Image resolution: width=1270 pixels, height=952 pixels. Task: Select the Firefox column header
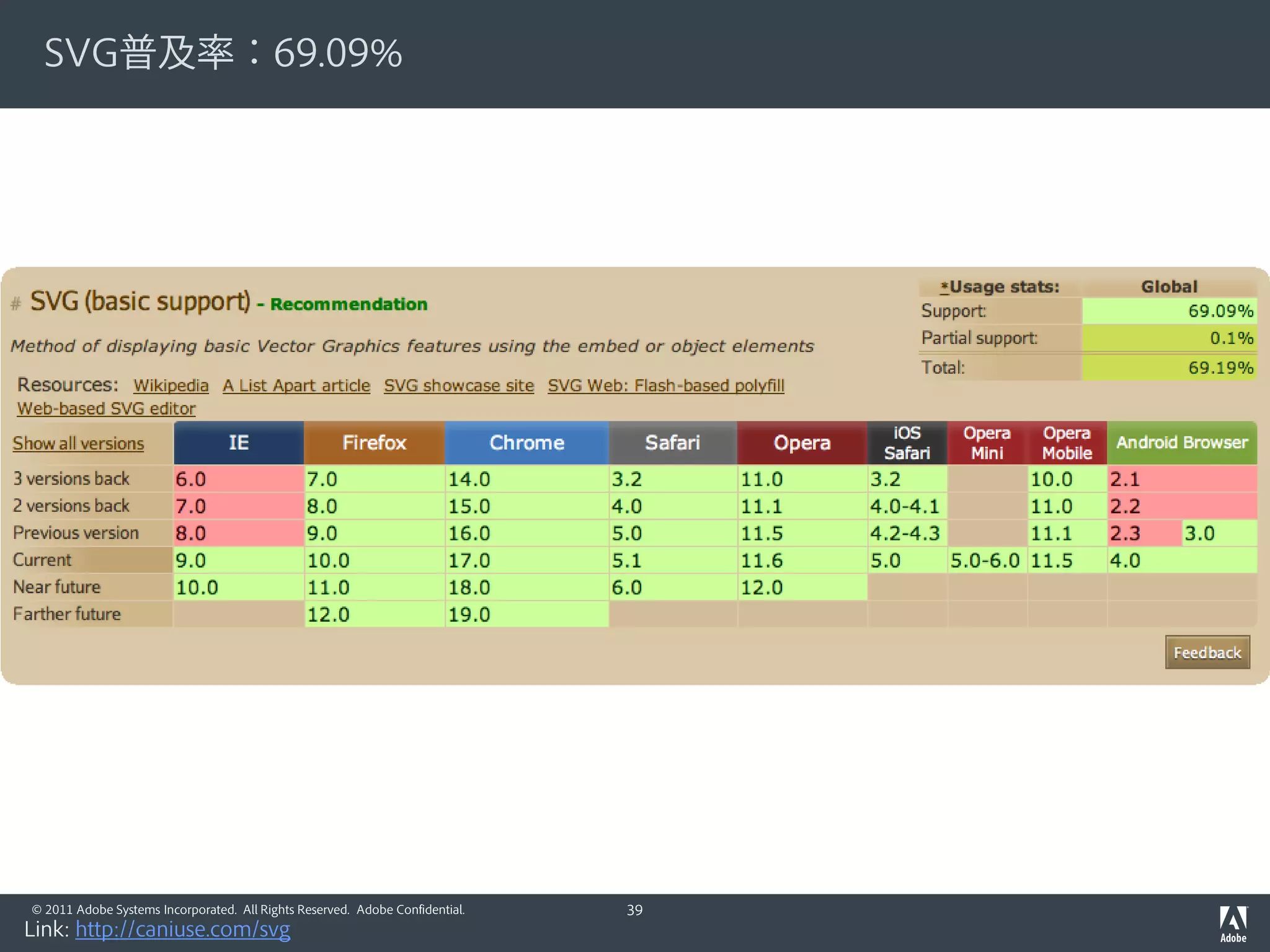point(375,443)
